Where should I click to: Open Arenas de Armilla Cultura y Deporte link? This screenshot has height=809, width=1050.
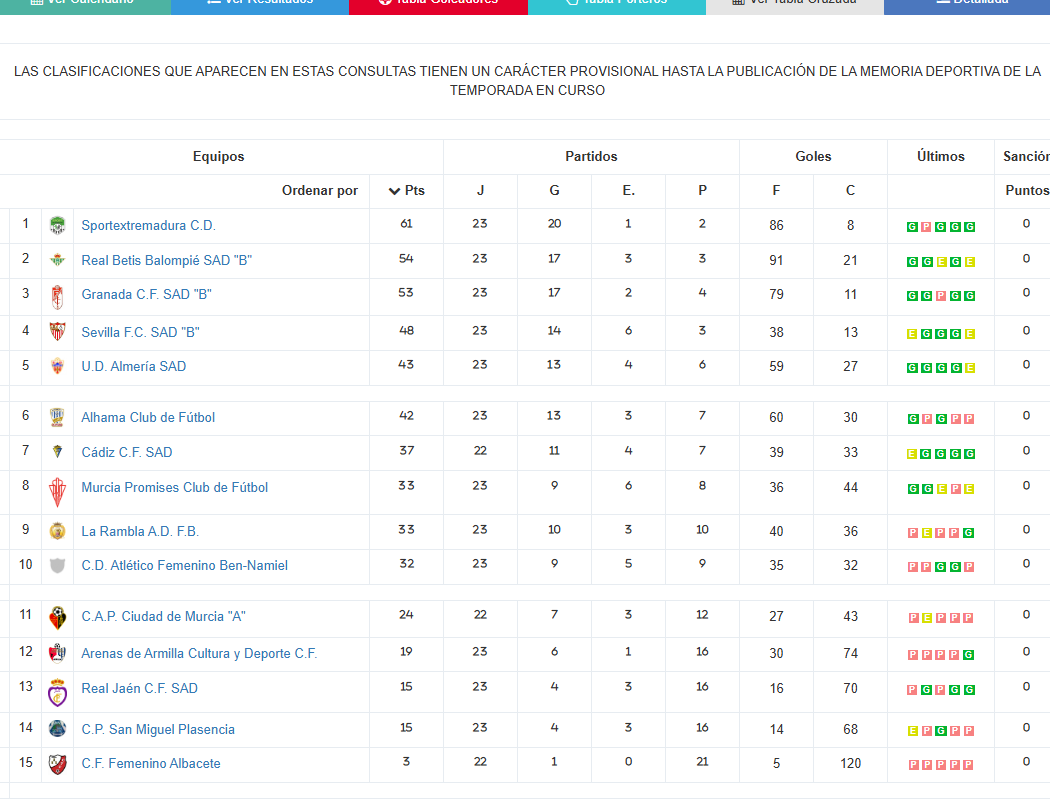200,654
